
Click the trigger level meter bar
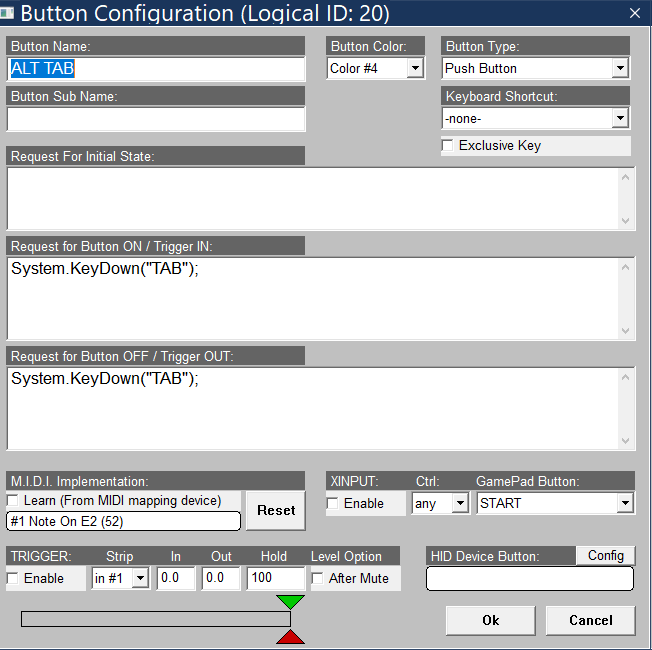(x=156, y=619)
